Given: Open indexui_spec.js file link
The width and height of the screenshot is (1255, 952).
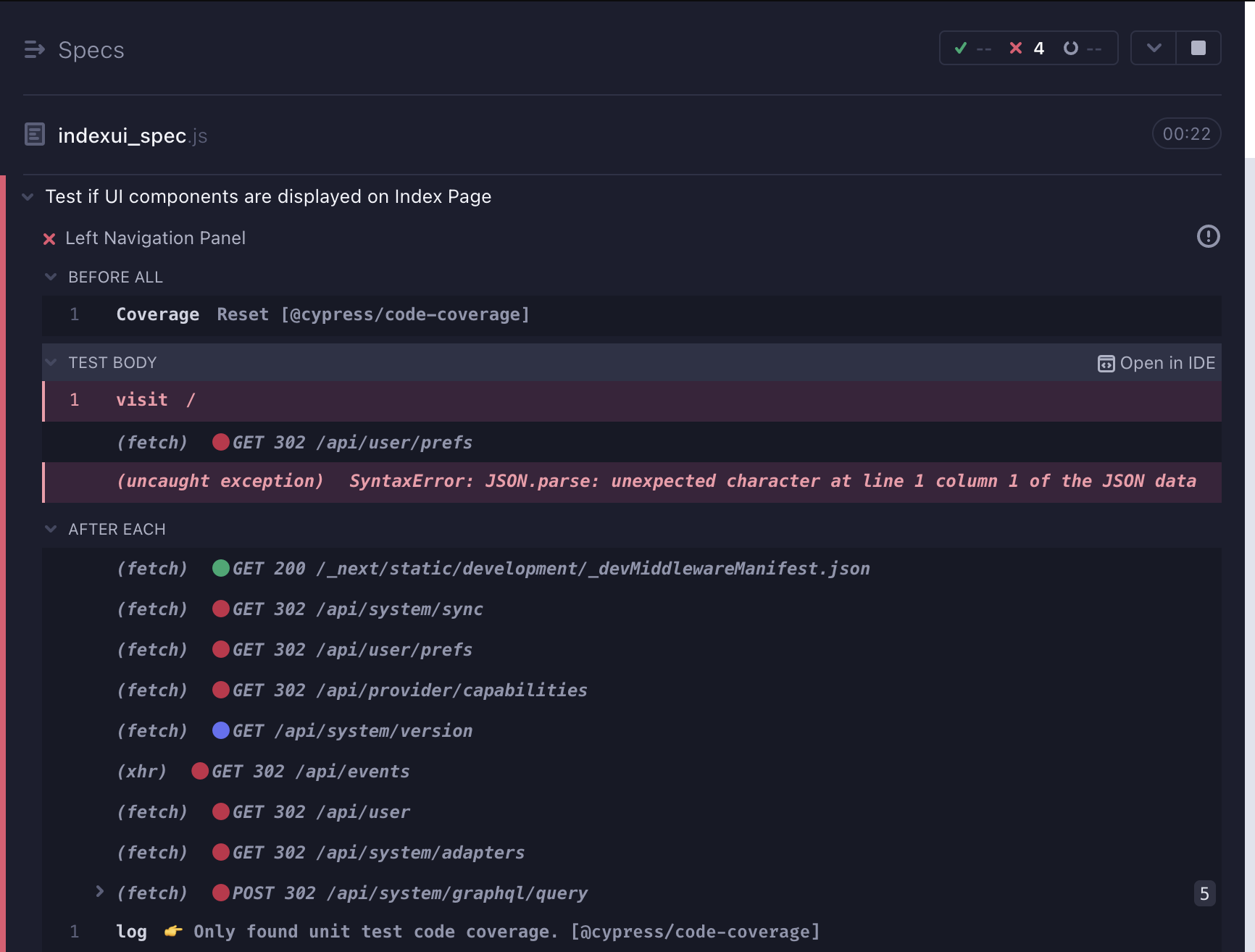Looking at the screenshot, I should (133, 135).
